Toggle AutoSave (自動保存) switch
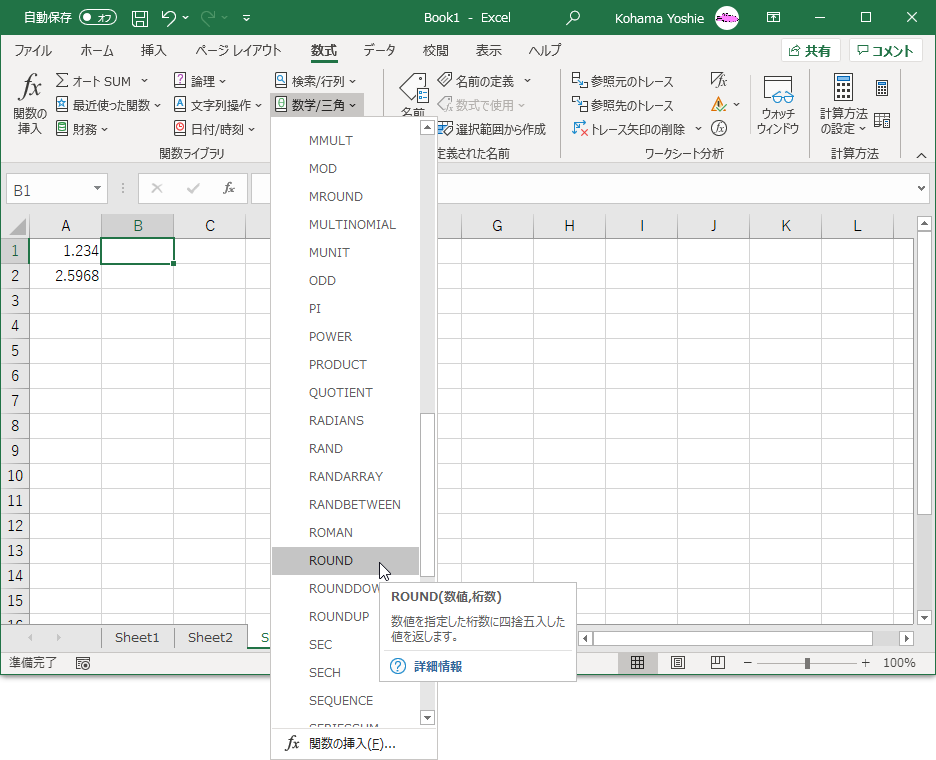The image size is (936, 760). pyautogui.click(x=98, y=18)
